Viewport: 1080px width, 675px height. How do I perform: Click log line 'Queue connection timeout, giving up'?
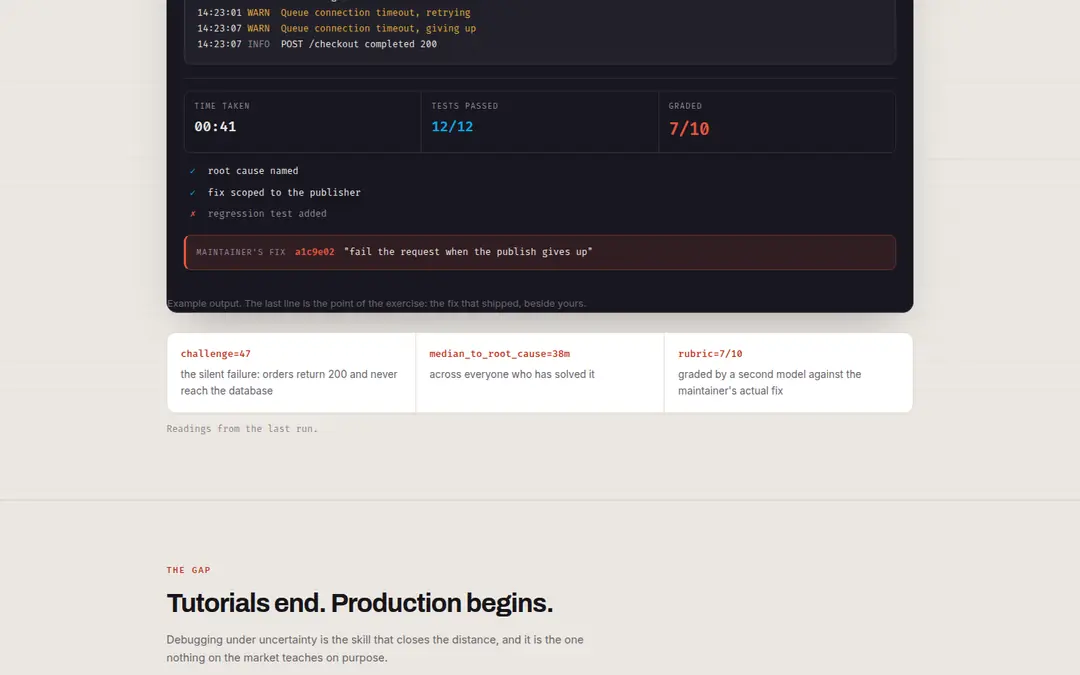click(378, 28)
